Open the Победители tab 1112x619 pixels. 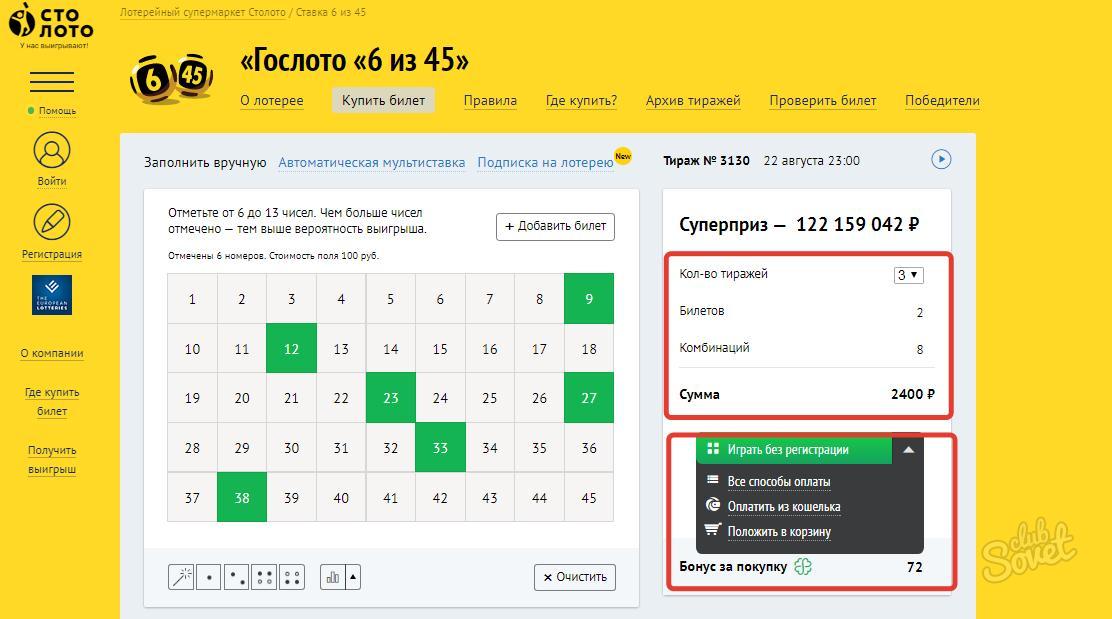tap(943, 101)
